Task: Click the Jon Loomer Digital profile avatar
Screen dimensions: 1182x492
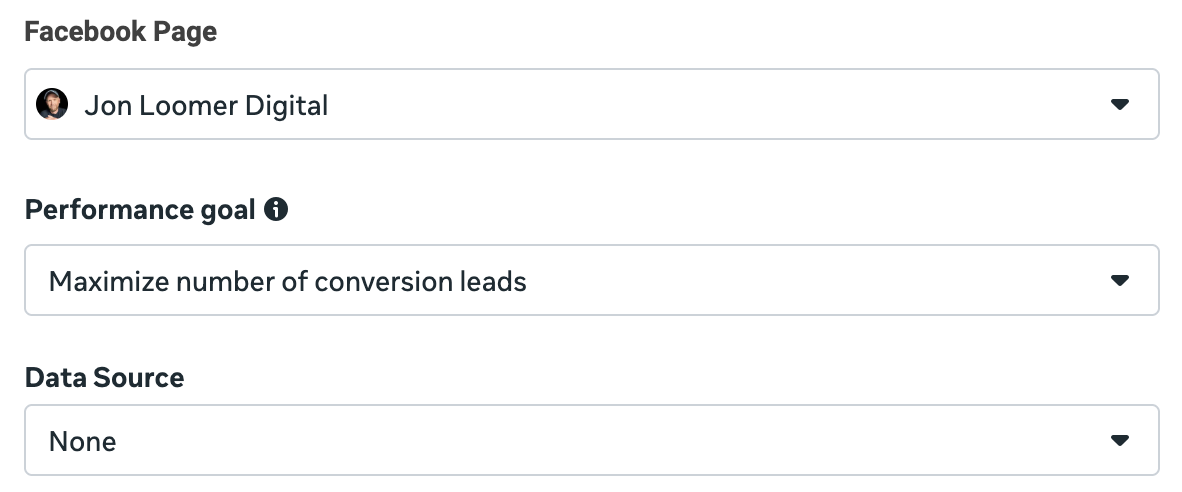Action: point(52,104)
